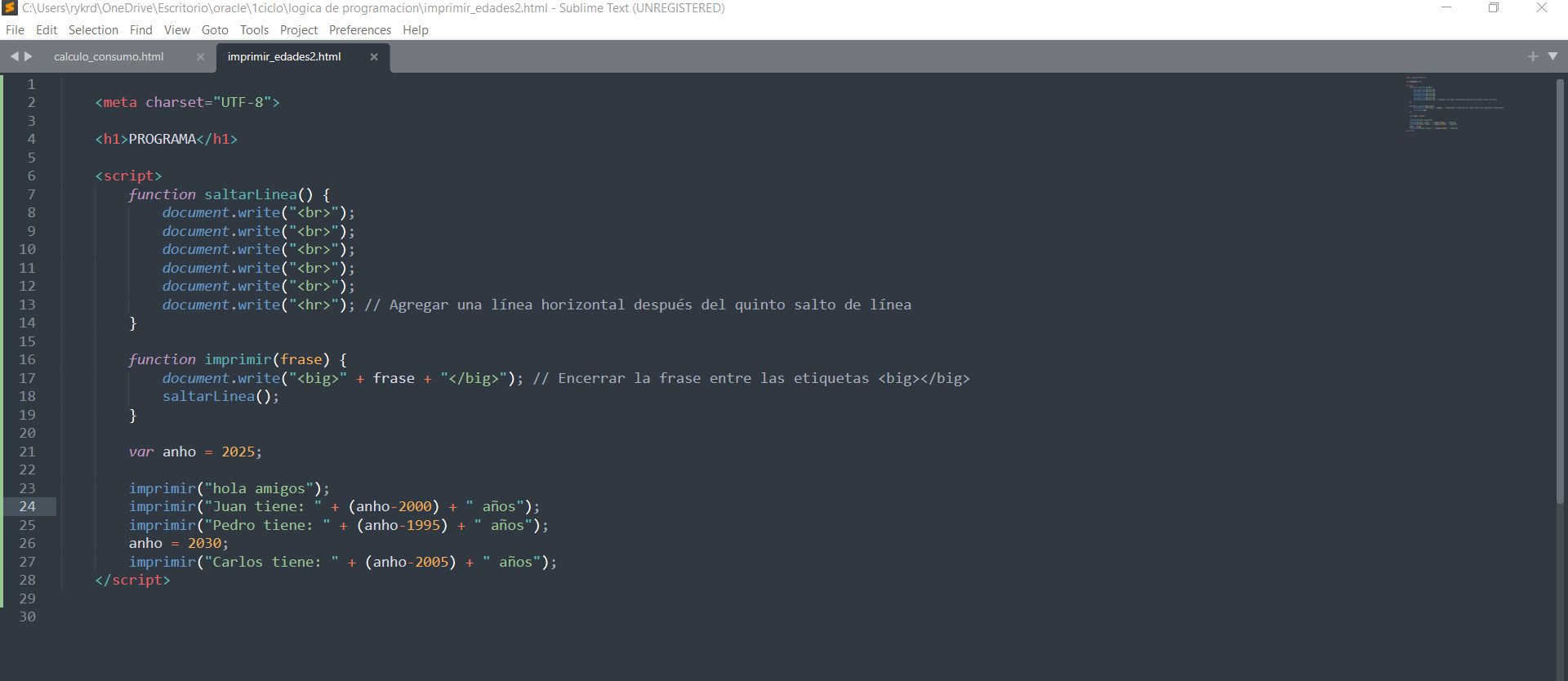Close the imprimir_edades2.html tab
The width and height of the screenshot is (1568, 681).
pos(374,57)
